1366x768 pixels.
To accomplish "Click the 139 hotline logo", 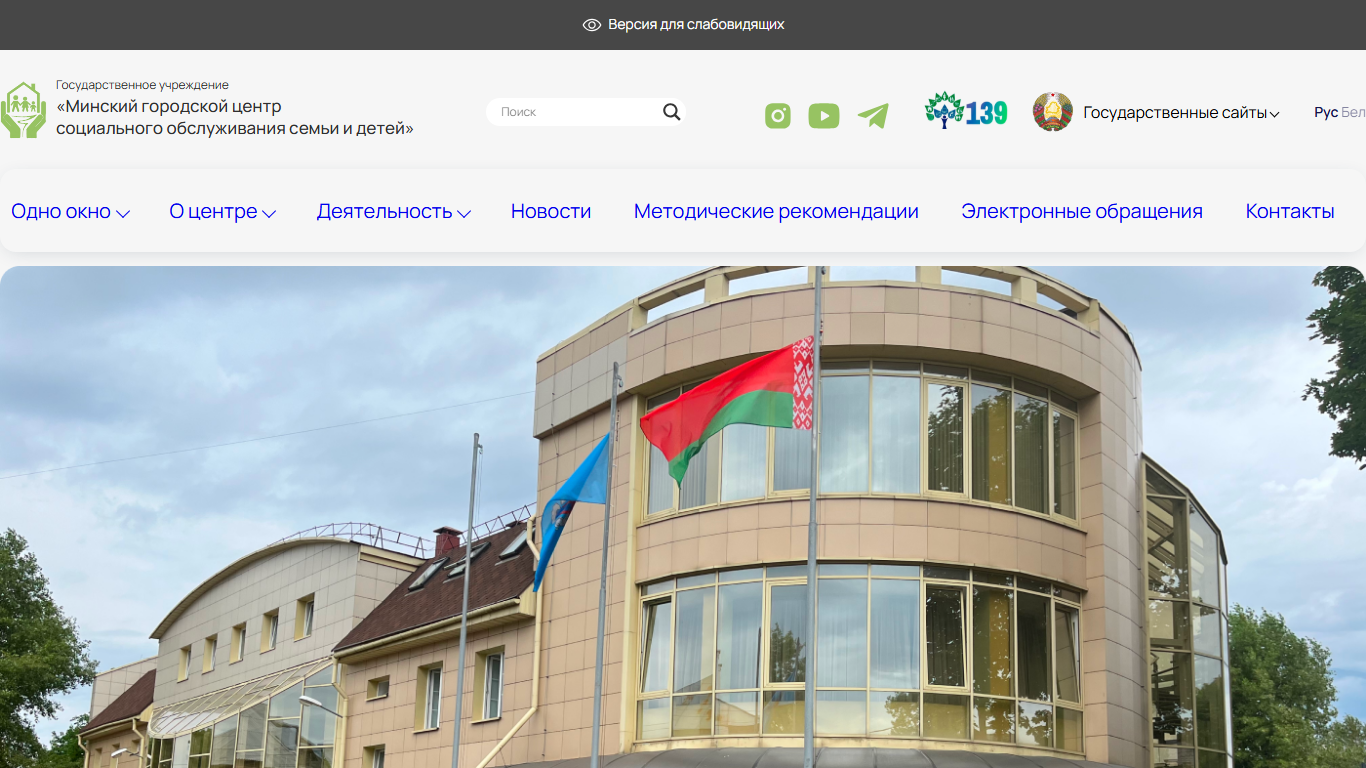I will [966, 111].
